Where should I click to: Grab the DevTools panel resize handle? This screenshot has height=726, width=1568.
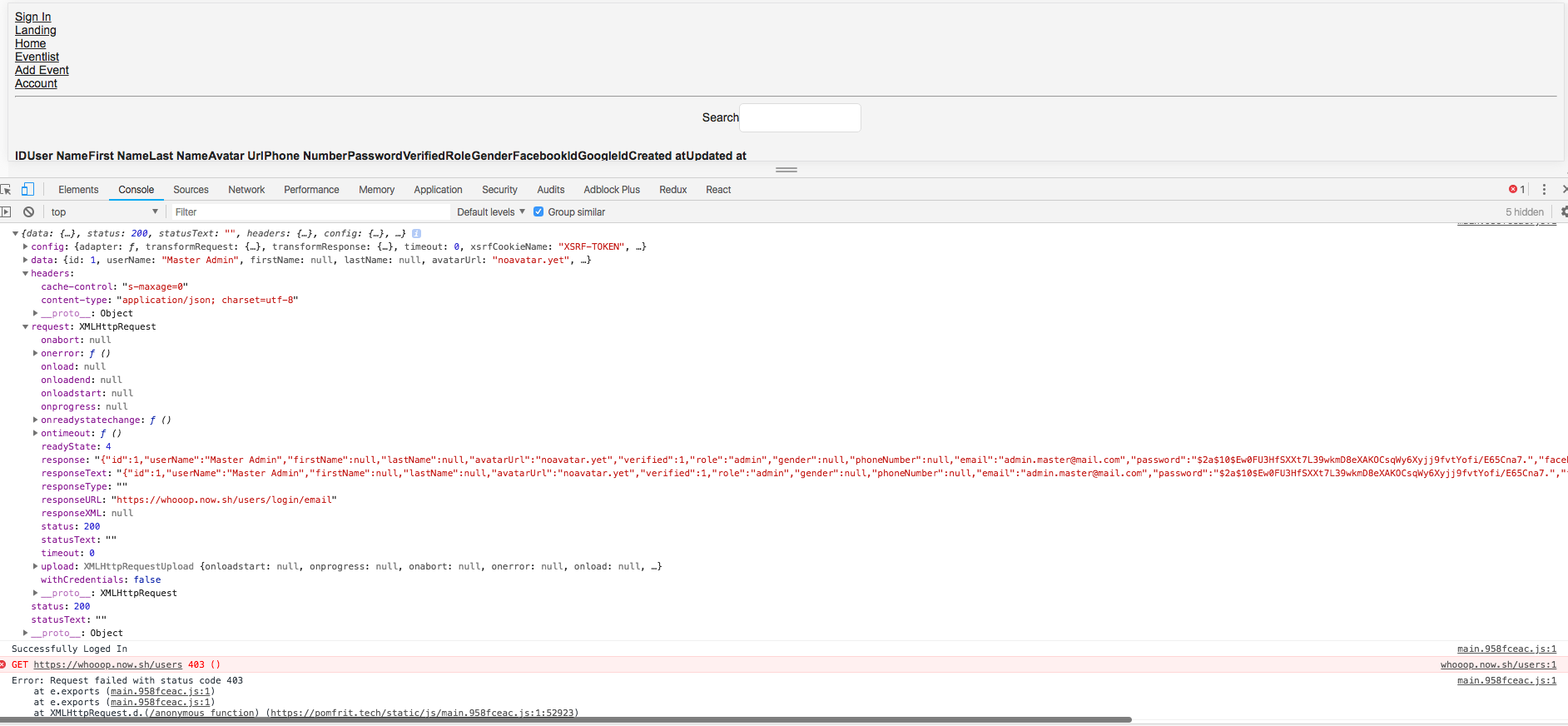click(786, 170)
